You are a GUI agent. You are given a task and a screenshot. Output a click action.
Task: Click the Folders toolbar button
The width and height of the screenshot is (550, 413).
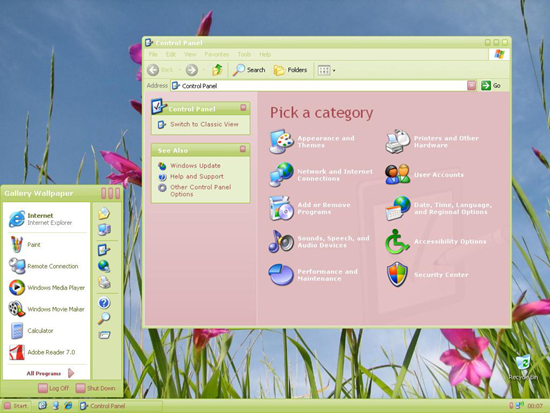290,70
